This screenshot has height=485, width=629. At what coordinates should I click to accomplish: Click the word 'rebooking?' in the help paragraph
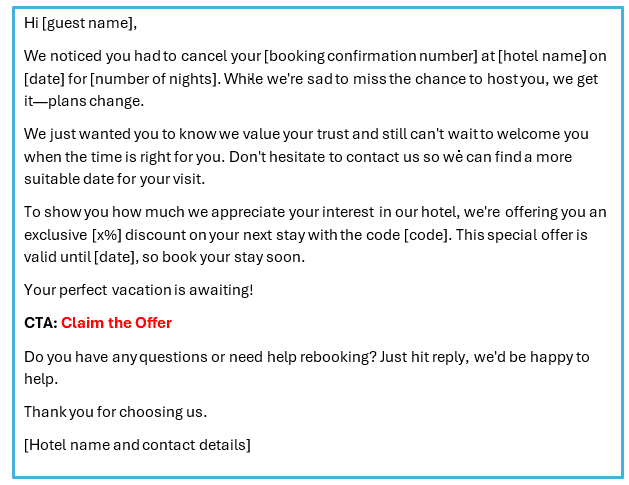(338, 357)
